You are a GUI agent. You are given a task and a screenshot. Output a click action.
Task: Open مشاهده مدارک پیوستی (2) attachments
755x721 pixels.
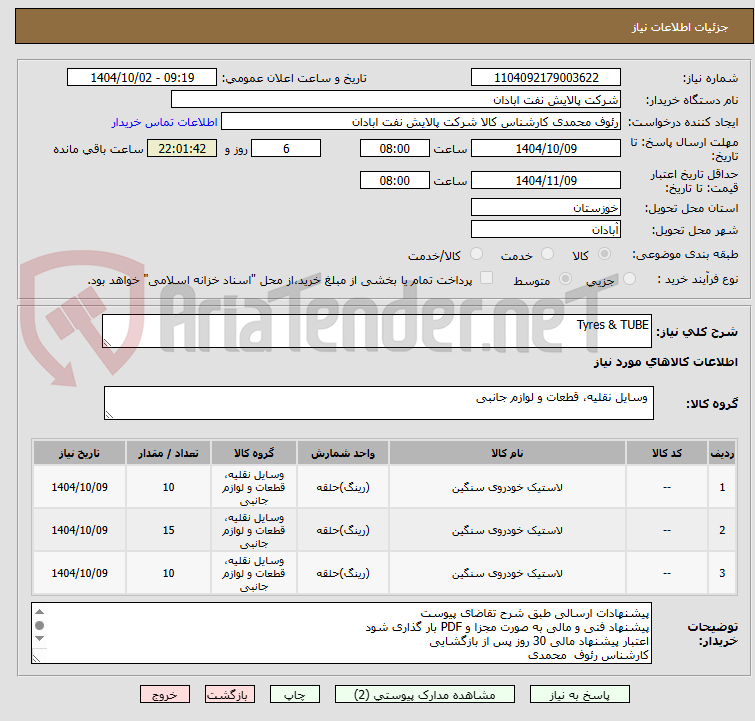(x=424, y=695)
